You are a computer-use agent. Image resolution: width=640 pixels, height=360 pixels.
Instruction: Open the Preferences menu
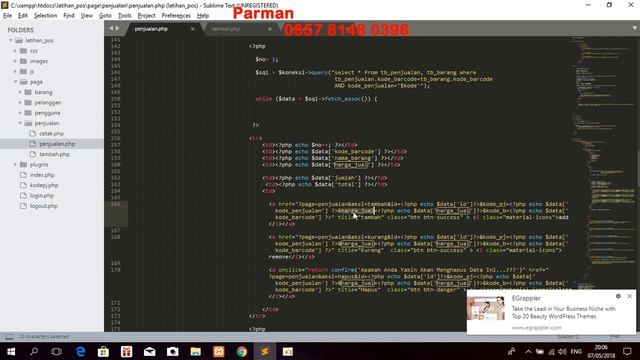176,16
